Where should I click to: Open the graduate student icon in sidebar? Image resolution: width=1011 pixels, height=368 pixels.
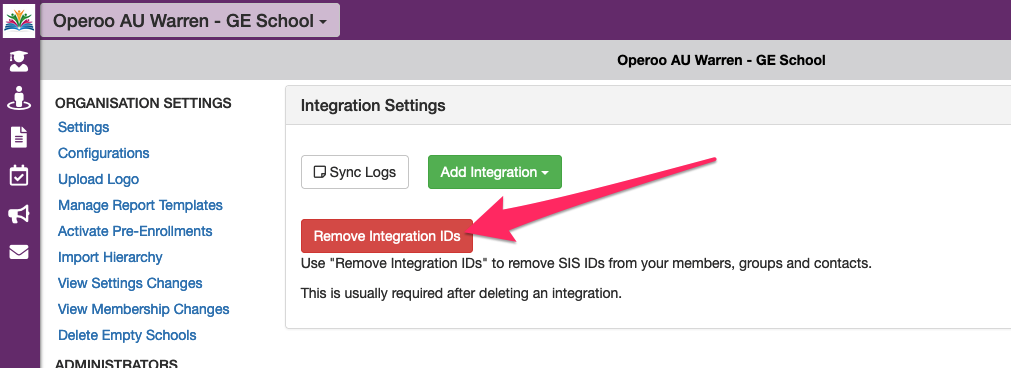click(19, 62)
